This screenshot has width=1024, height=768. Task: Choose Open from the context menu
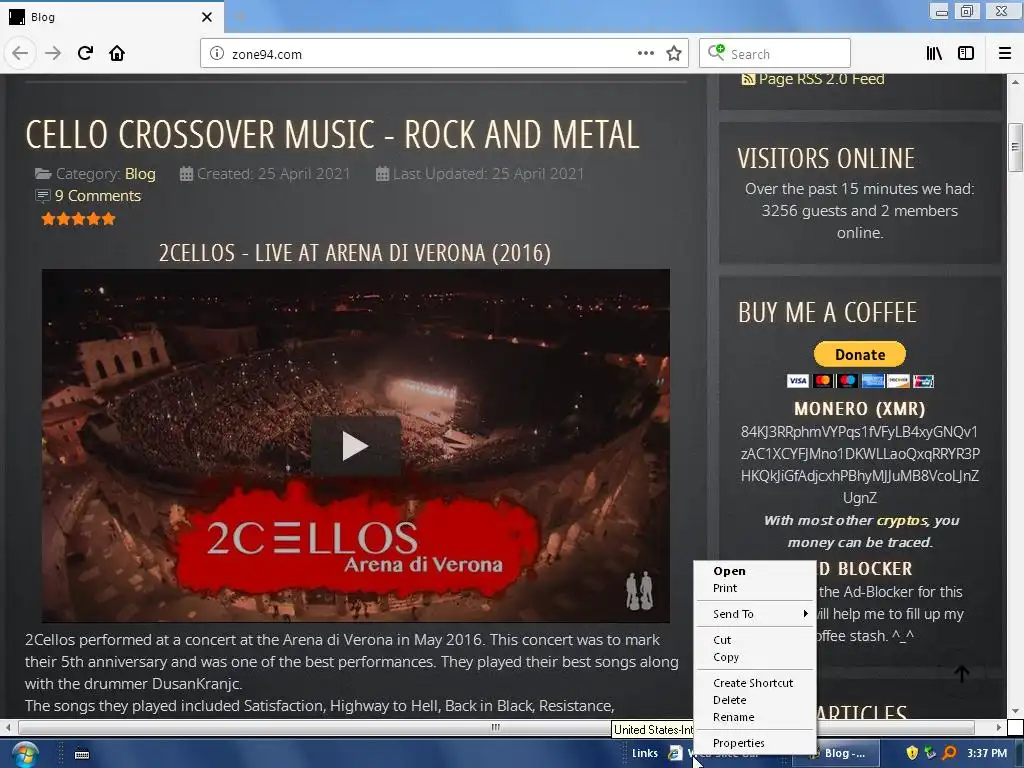point(755,571)
